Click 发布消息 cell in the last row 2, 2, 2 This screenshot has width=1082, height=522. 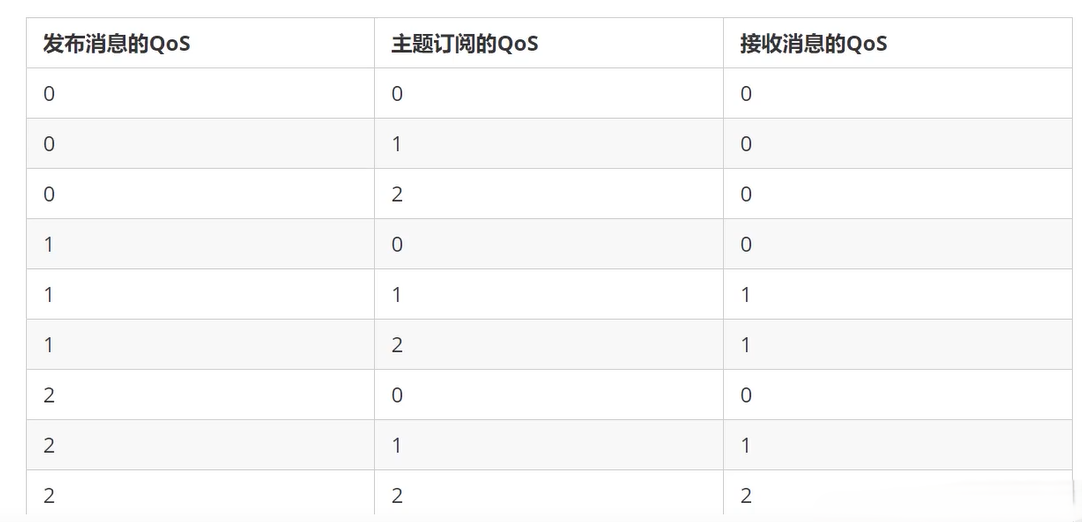200,492
